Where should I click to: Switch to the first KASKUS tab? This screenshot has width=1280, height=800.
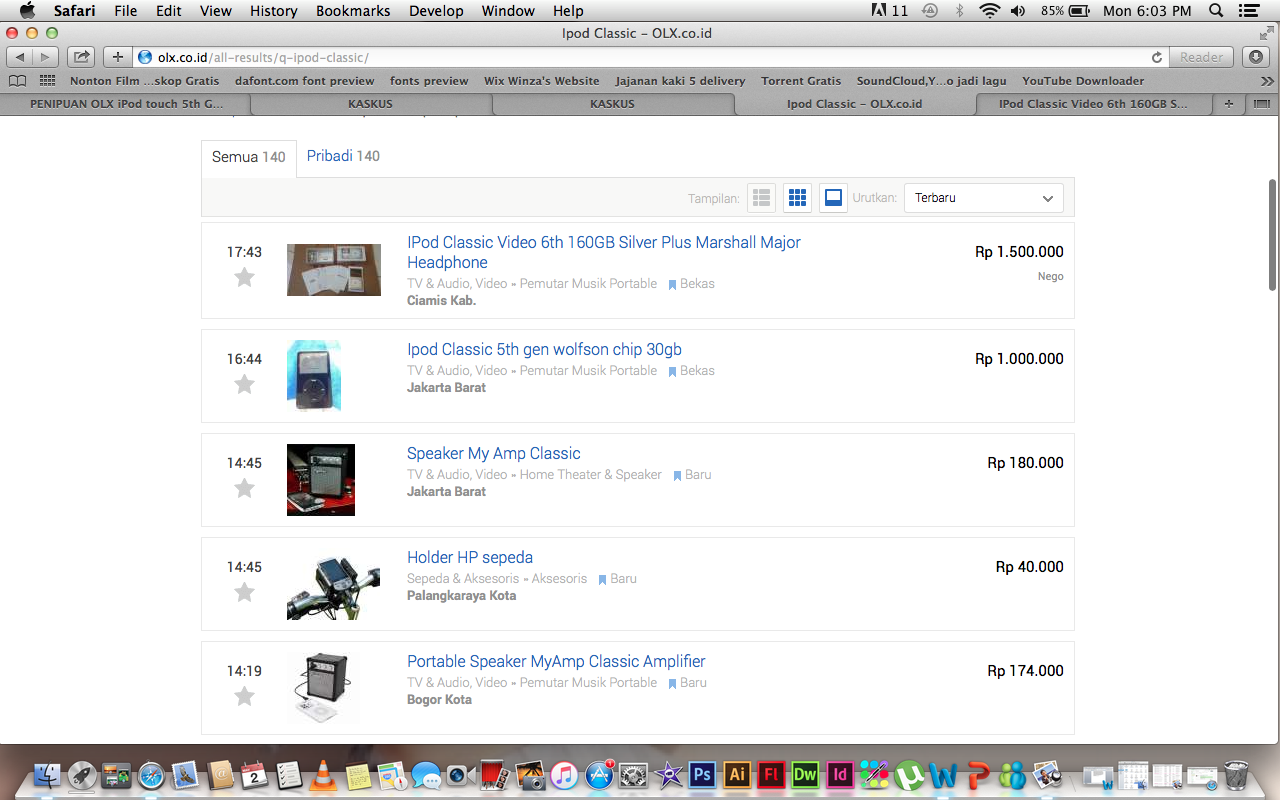tap(370, 104)
